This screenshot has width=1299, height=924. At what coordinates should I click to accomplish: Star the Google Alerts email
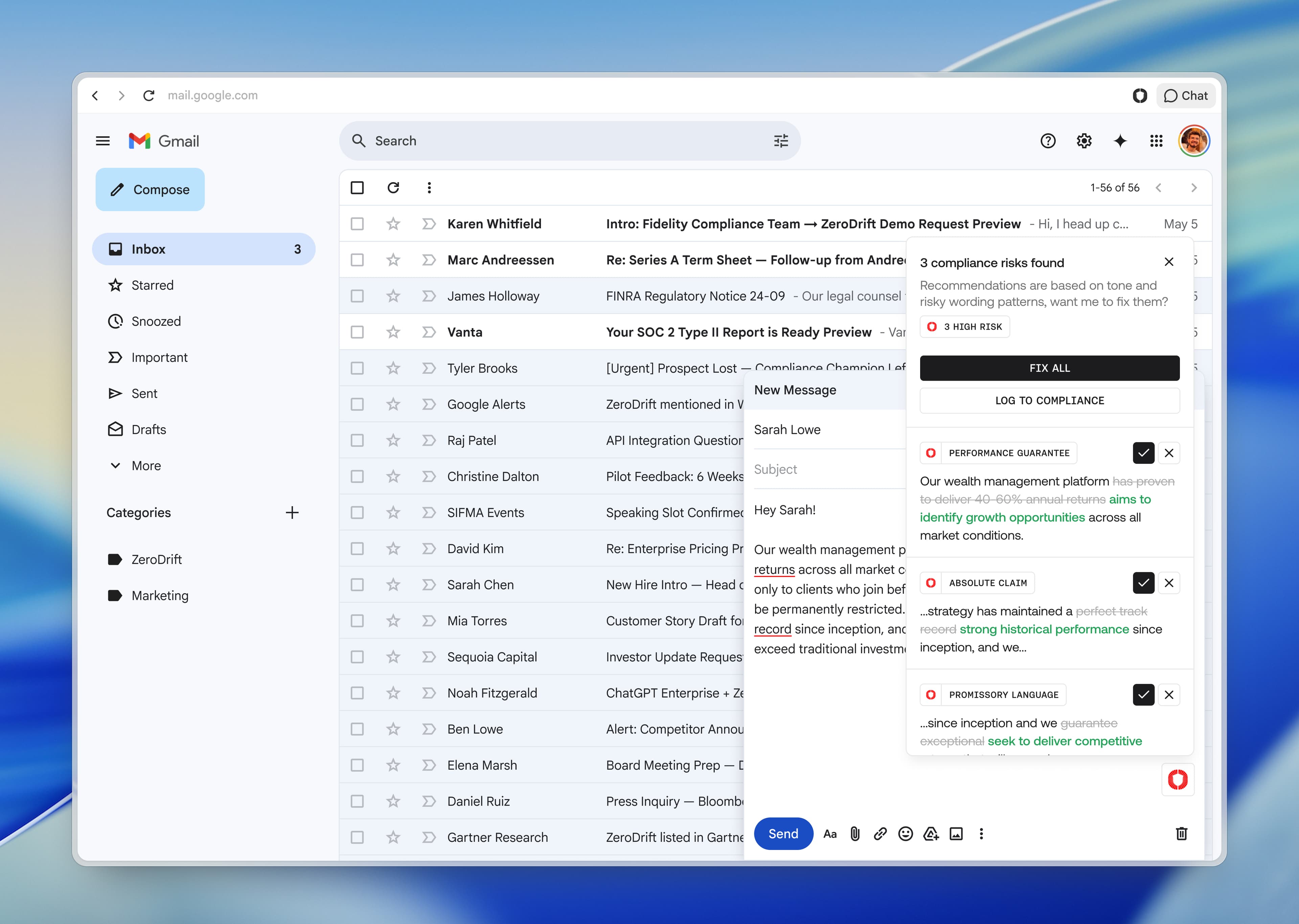(x=393, y=404)
